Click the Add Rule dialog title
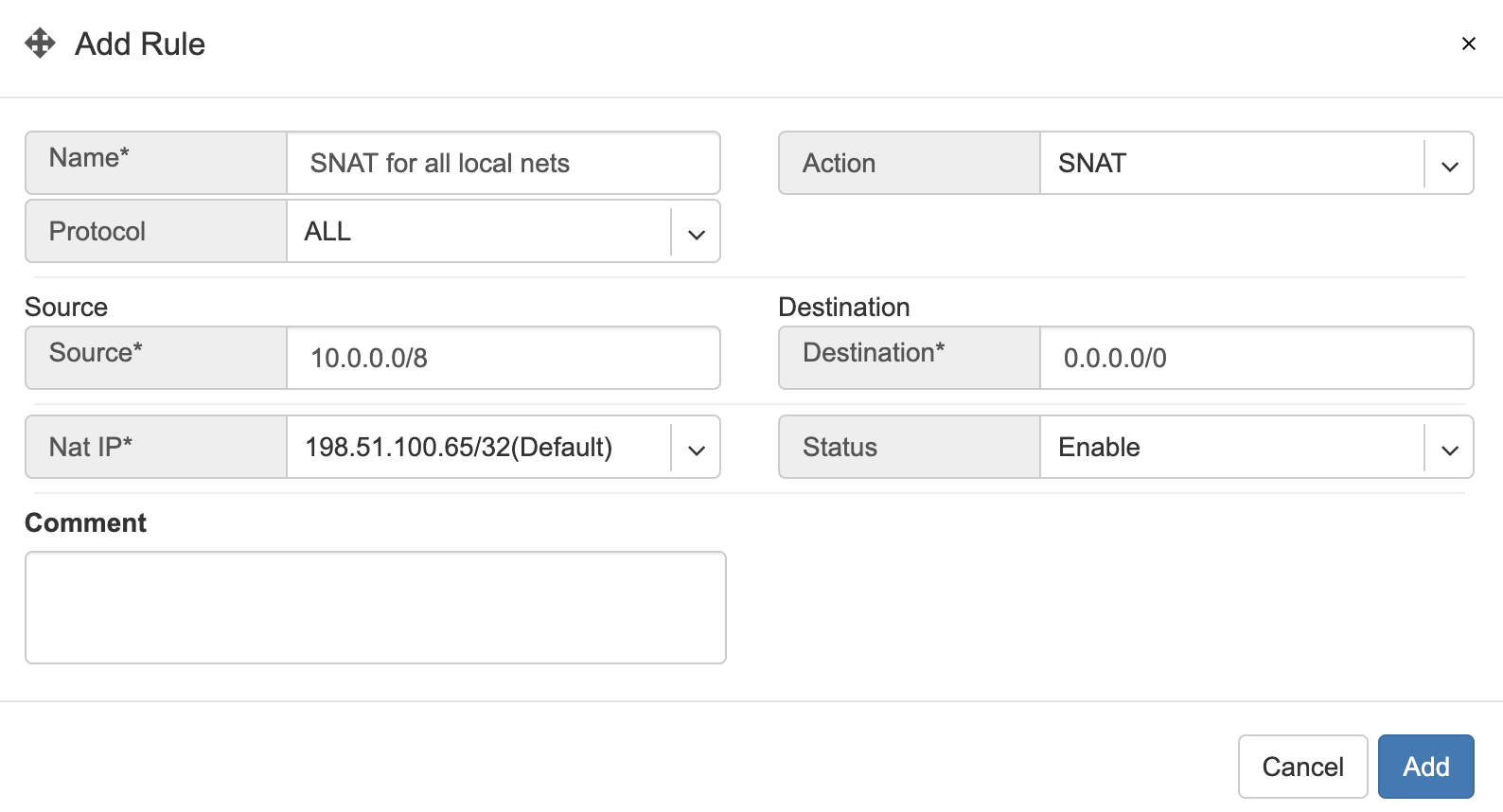Viewport: 1503px width, 812px height. (140, 44)
